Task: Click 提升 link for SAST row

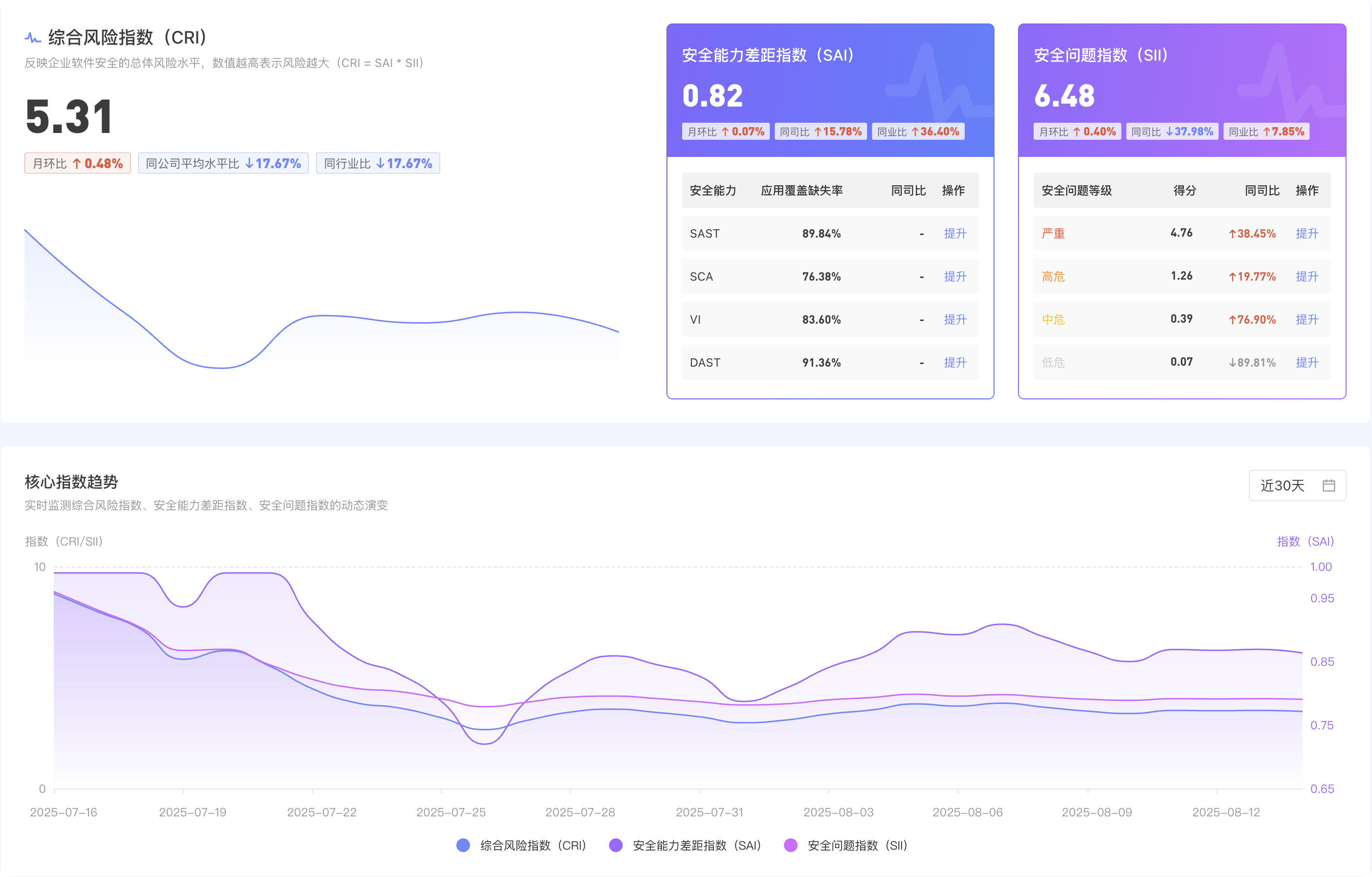Action: tap(955, 234)
